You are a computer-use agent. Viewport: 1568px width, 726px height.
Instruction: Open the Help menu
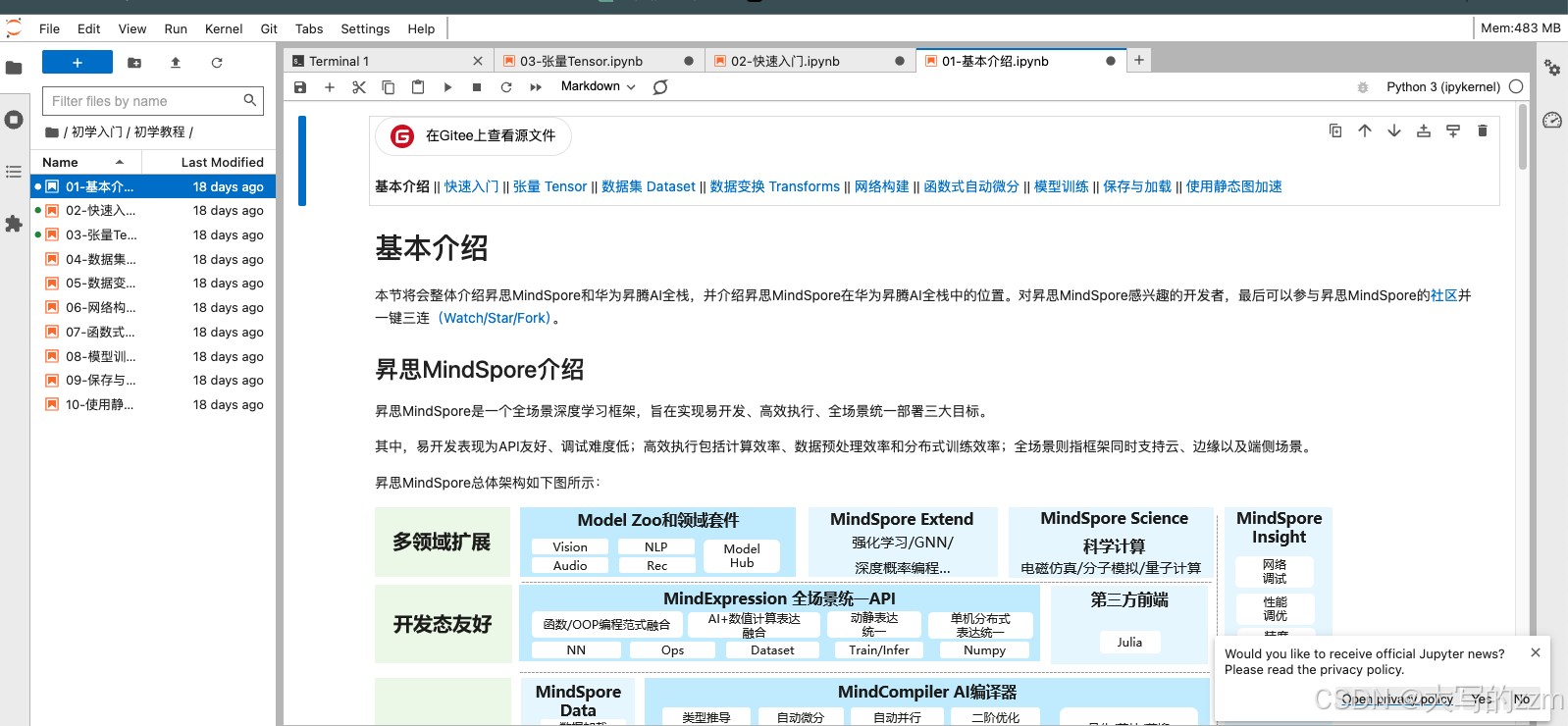(x=421, y=28)
